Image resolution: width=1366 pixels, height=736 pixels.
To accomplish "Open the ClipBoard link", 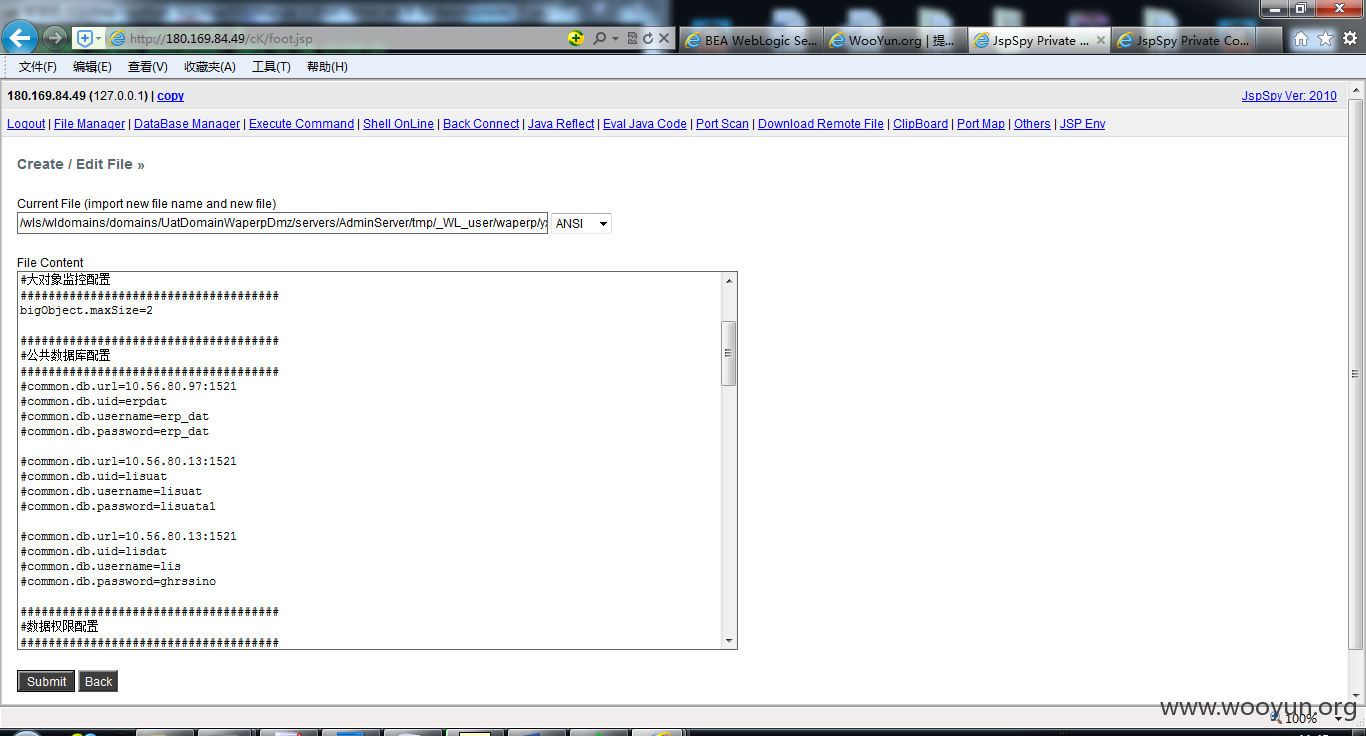I will [x=920, y=124].
